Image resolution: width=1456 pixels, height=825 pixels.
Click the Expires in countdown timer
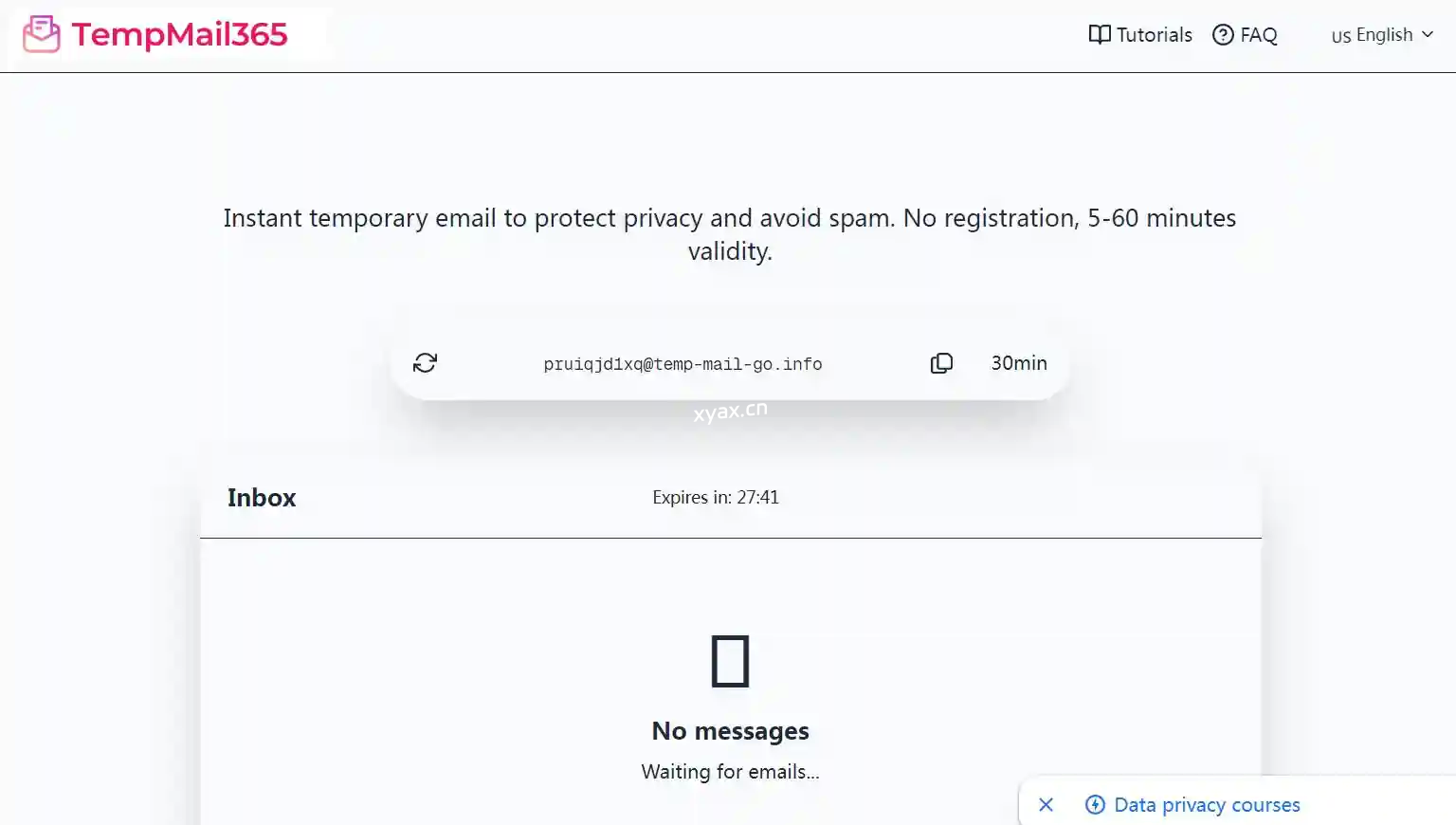point(716,498)
